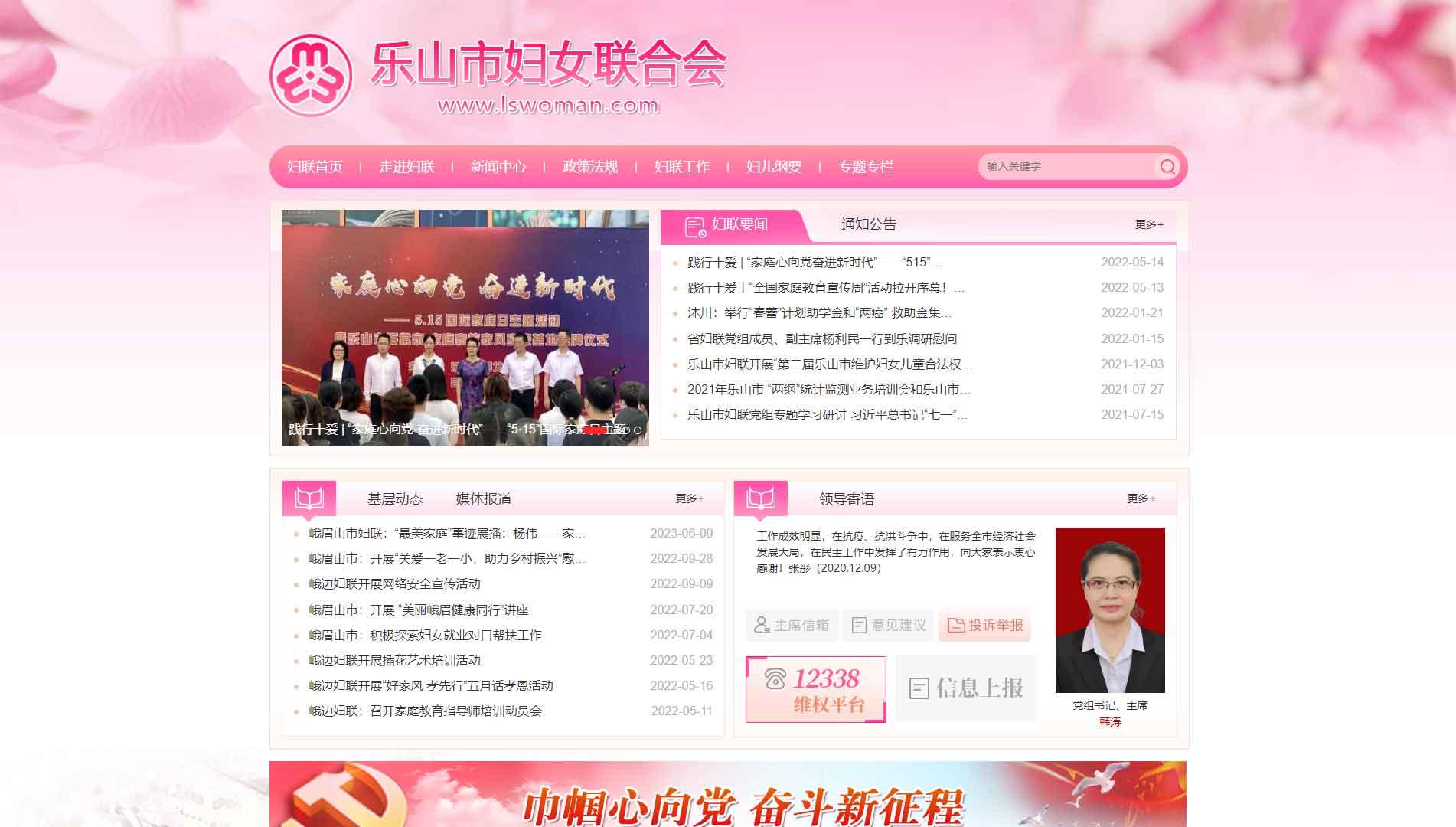The image size is (1456, 827).
Task: Open the 12338 维权平台 banner
Action: pyautogui.click(x=816, y=689)
